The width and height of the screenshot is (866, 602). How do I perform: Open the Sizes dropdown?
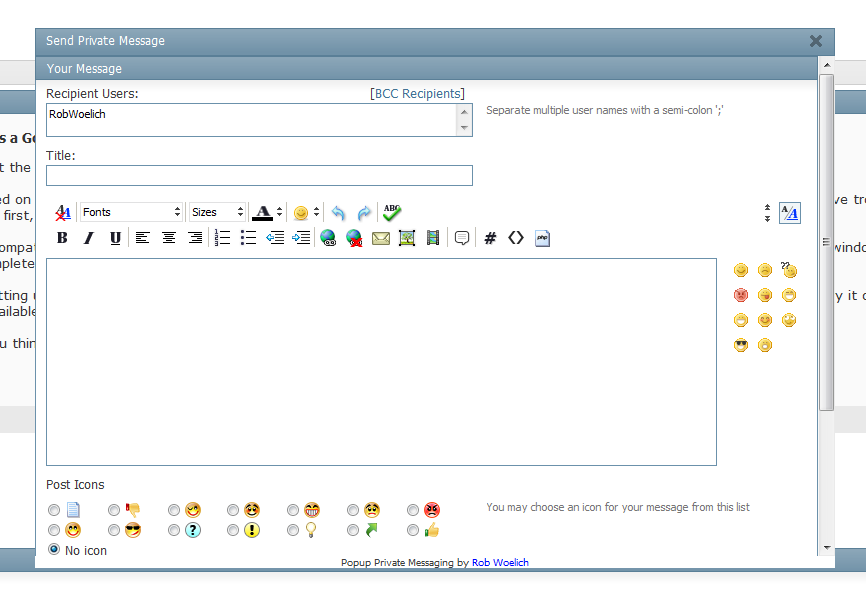tap(218, 212)
